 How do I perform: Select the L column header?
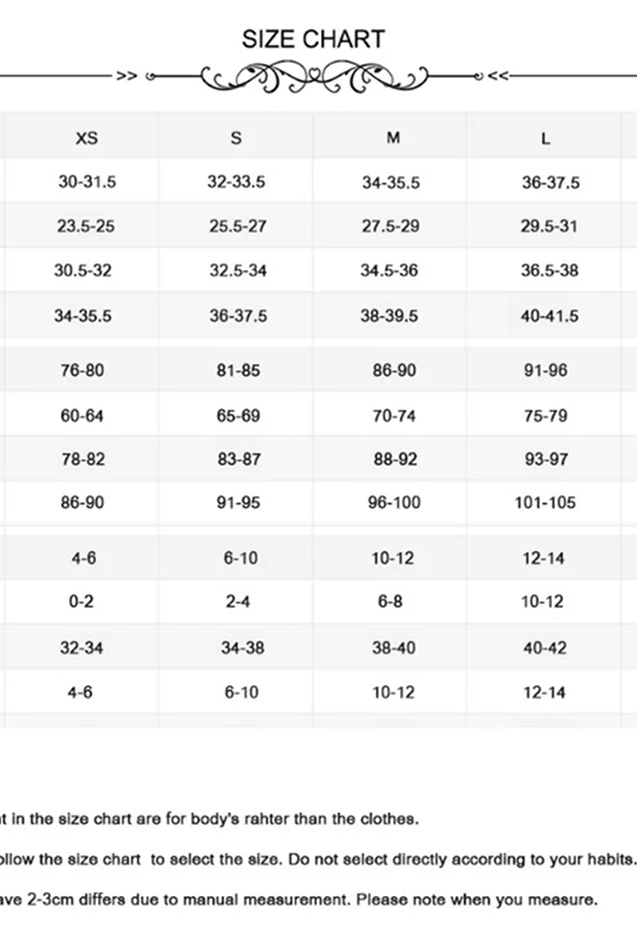[x=545, y=138]
